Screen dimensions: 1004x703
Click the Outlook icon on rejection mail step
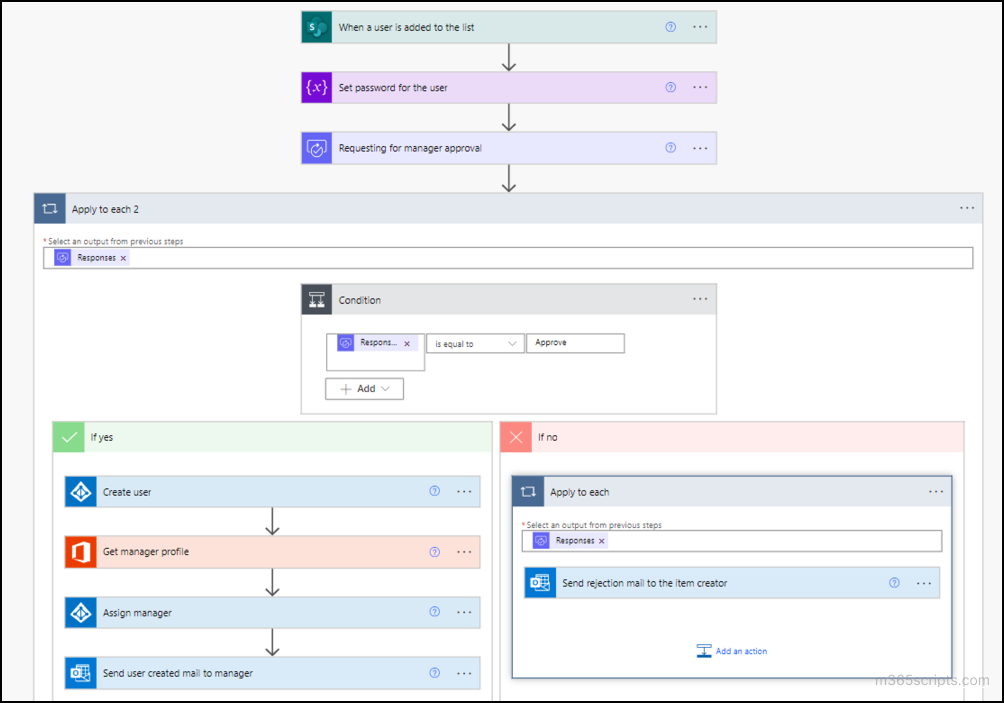[x=541, y=583]
